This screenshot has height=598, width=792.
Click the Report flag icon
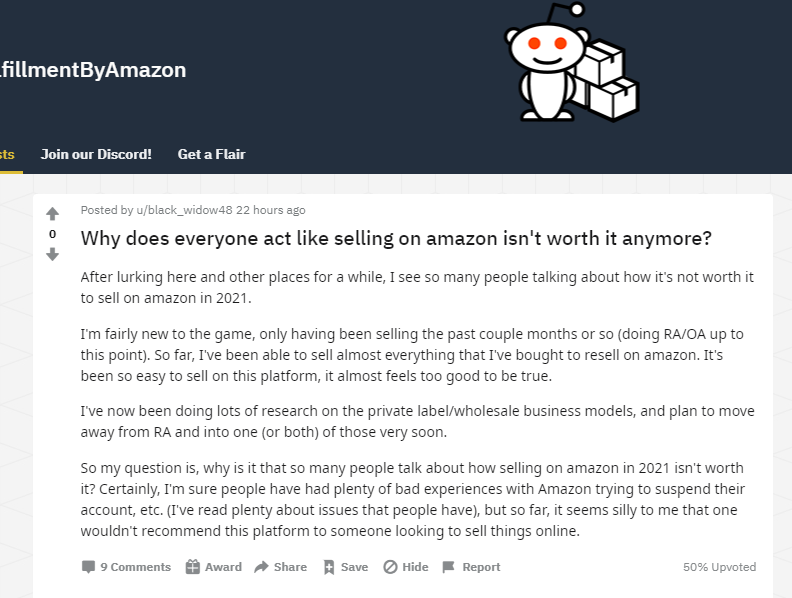click(448, 567)
